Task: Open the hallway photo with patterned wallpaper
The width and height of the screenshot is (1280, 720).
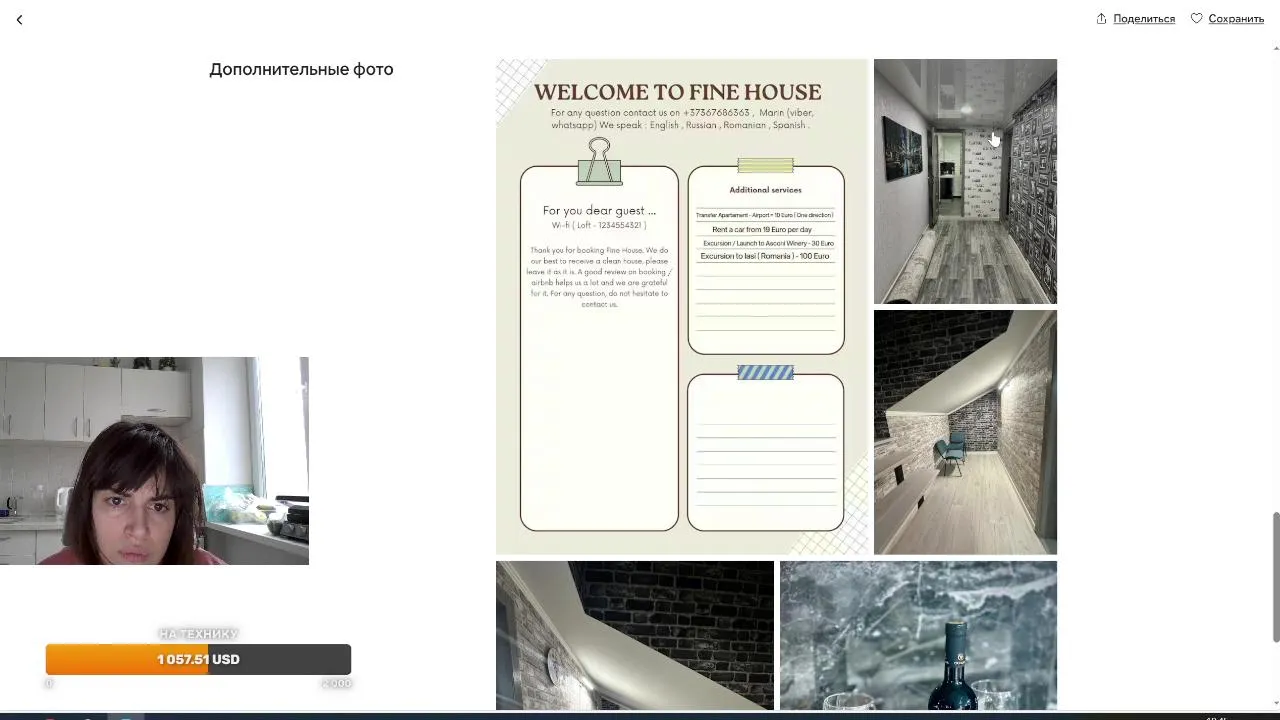Action: point(965,181)
